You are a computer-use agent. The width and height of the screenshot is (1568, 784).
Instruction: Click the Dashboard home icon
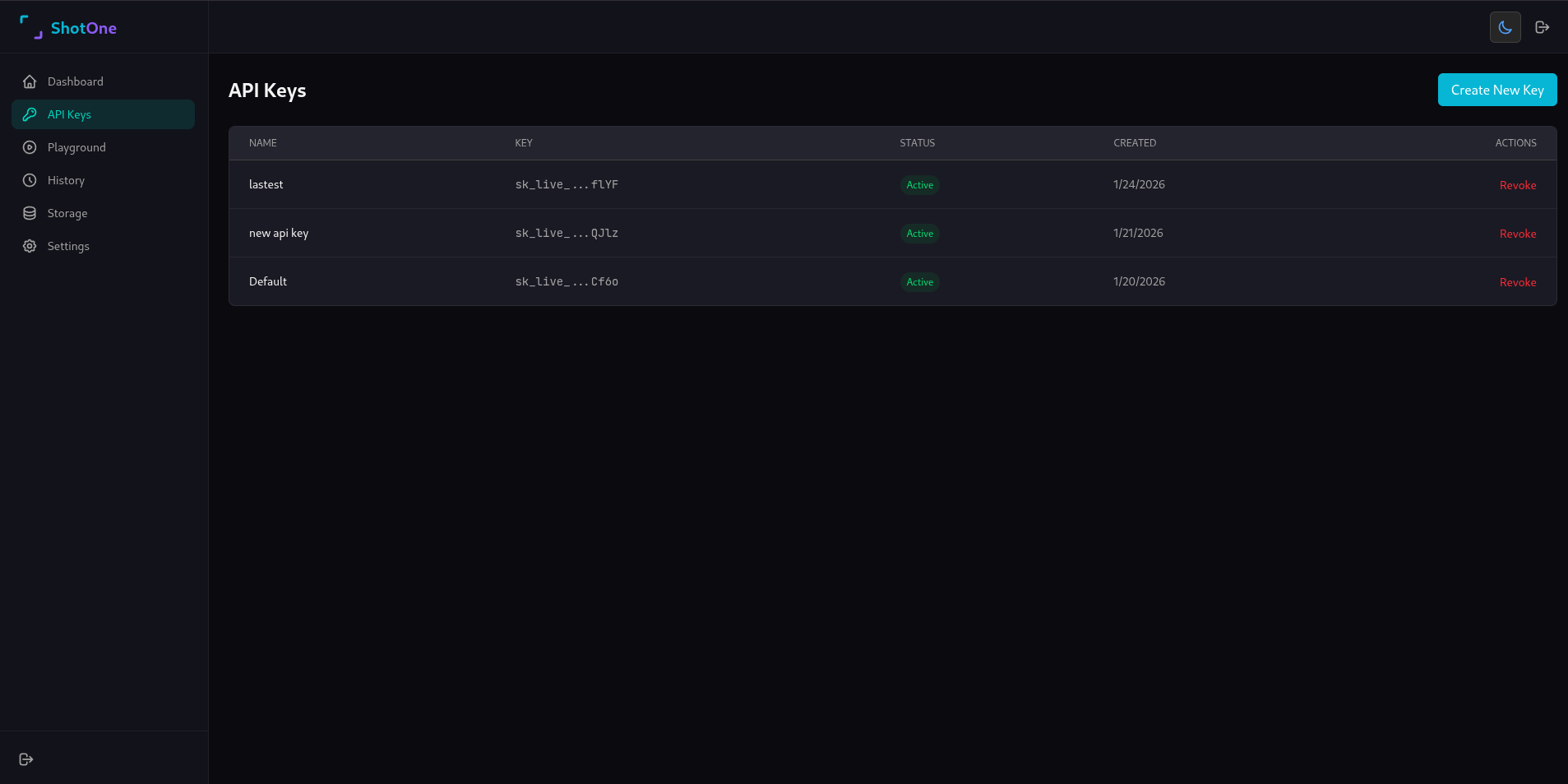(30, 81)
